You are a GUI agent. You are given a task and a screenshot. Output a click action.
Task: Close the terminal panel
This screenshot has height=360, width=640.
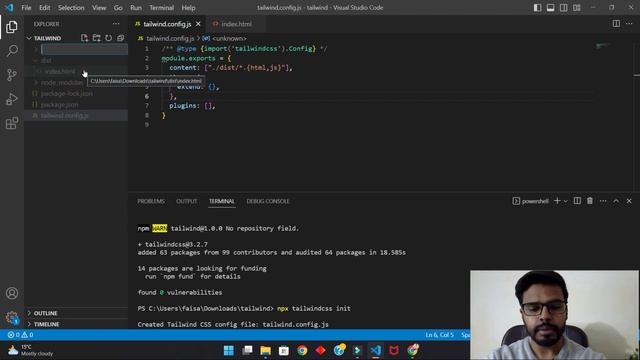[629, 201]
